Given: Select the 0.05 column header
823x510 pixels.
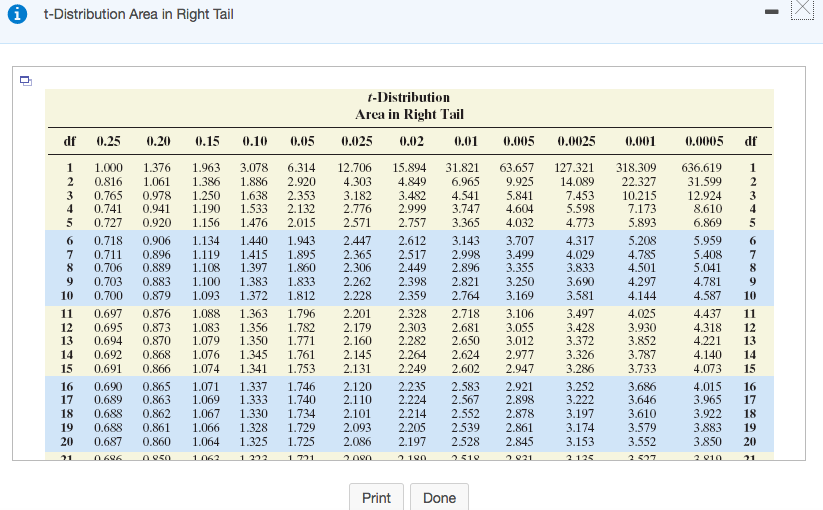Looking at the screenshot, I should (302, 141).
